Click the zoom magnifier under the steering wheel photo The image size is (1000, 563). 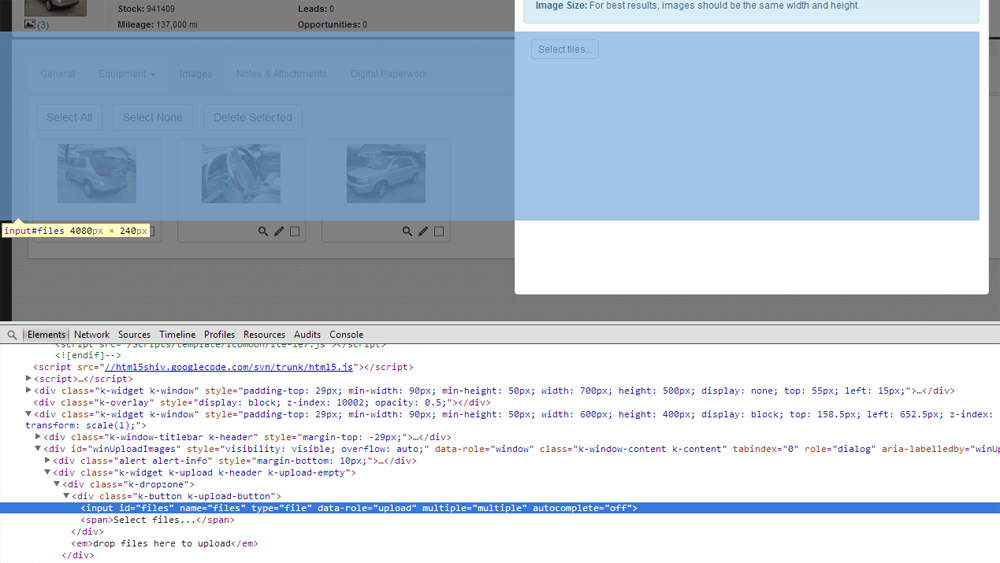pyautogui.click(x=263, y=231)
